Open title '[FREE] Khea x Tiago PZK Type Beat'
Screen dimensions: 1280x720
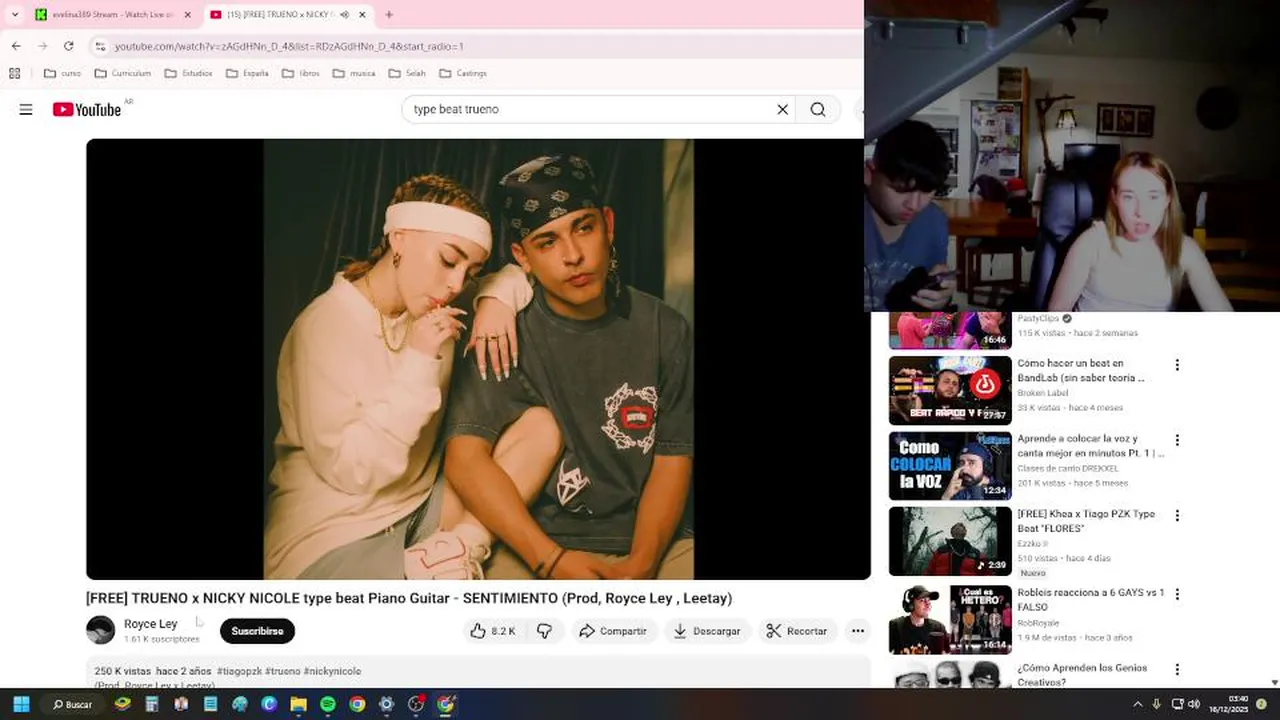1086,520
